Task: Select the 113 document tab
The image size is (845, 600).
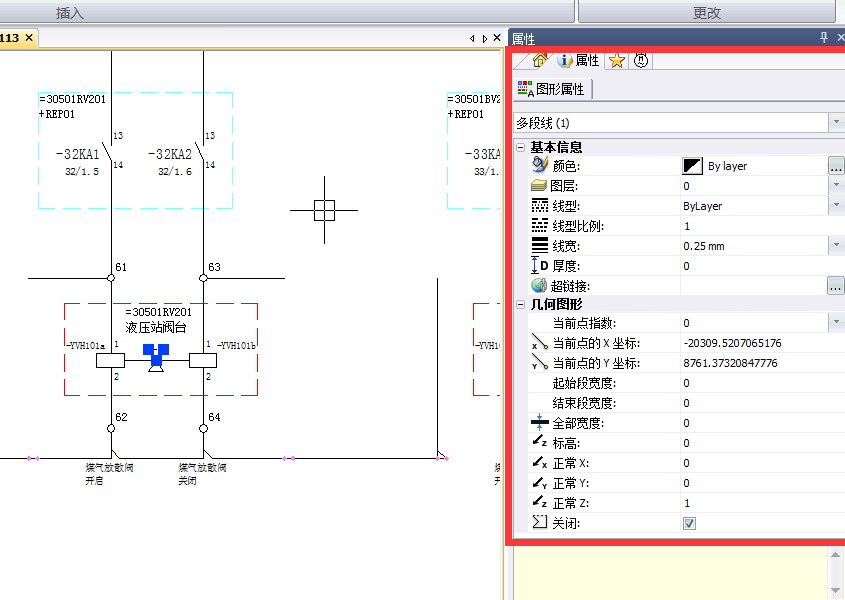Action: (10, 38)
